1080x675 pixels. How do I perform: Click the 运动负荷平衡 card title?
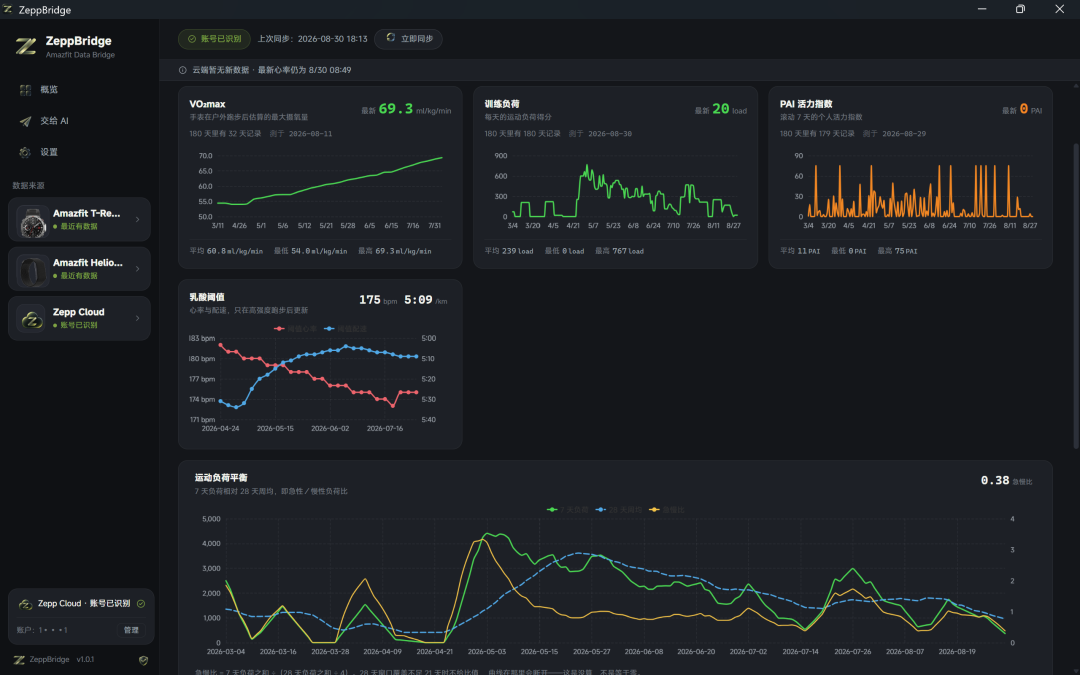click(x=221, y=477)
